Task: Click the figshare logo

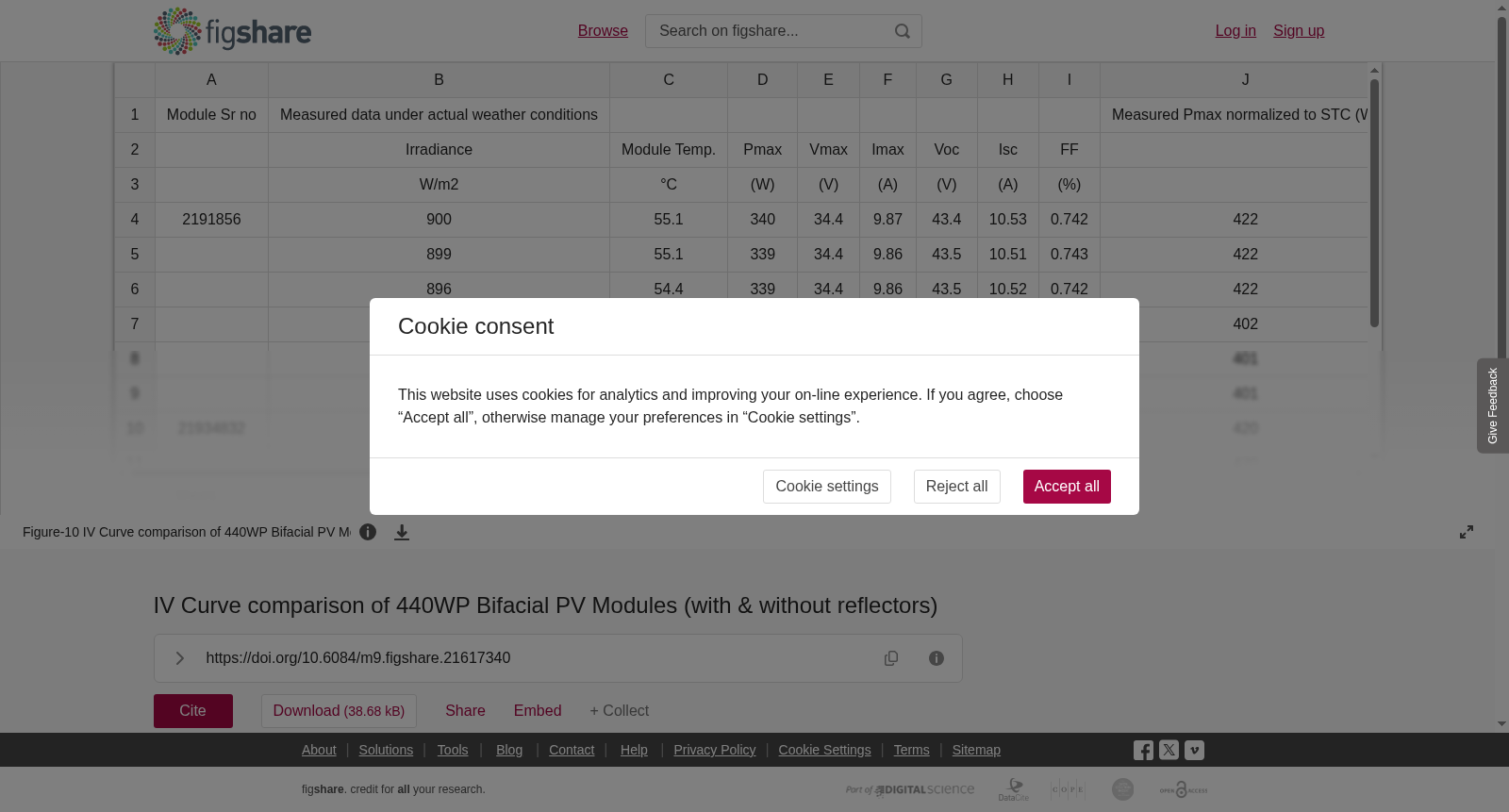Action: pyautogui.click(x=232, y=31)
